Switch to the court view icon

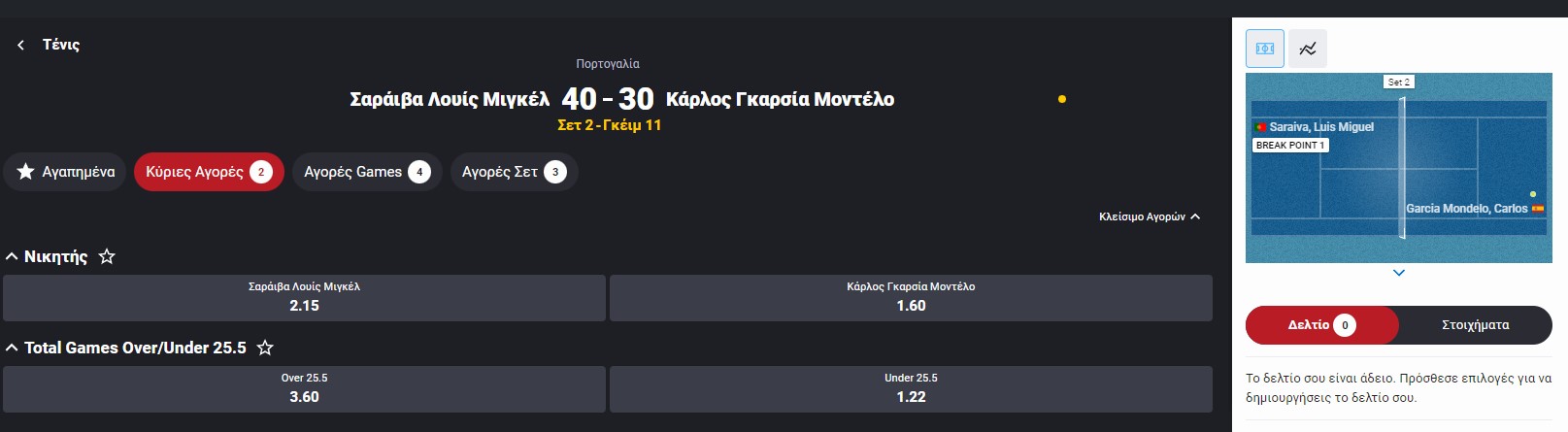click(x=1265, y=49)
